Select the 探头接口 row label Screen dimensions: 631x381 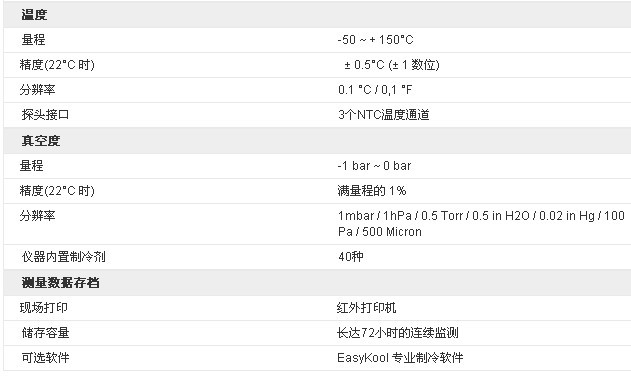point(45,115)
